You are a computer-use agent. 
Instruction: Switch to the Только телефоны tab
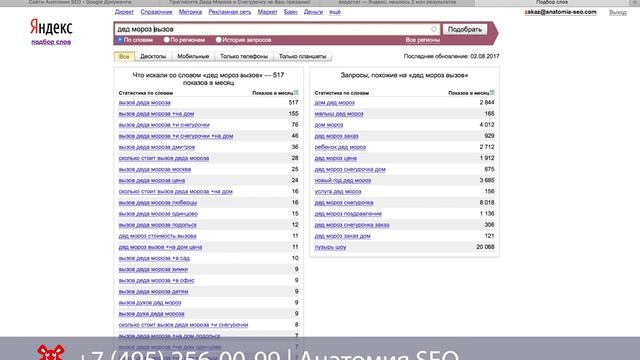click(x=244, y=56)
